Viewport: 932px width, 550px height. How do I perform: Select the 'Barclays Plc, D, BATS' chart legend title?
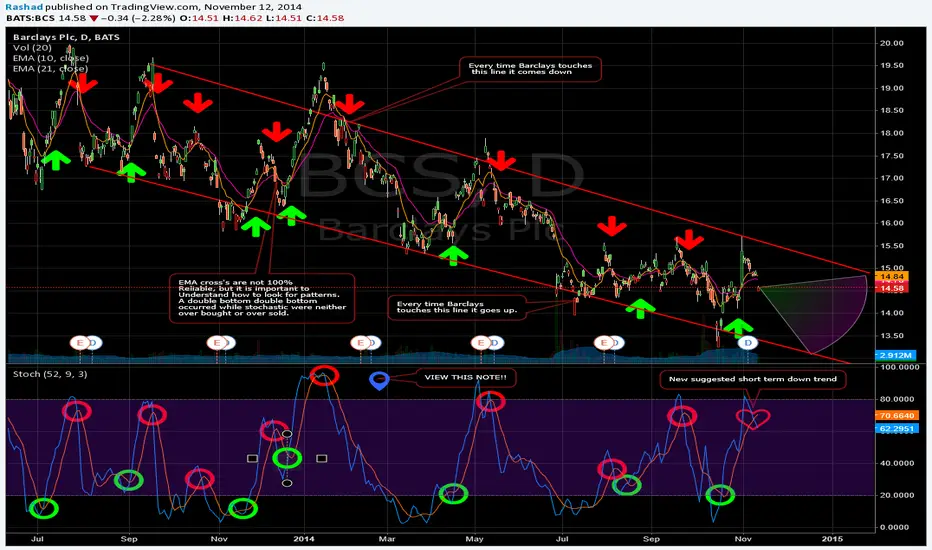point(66,37)
